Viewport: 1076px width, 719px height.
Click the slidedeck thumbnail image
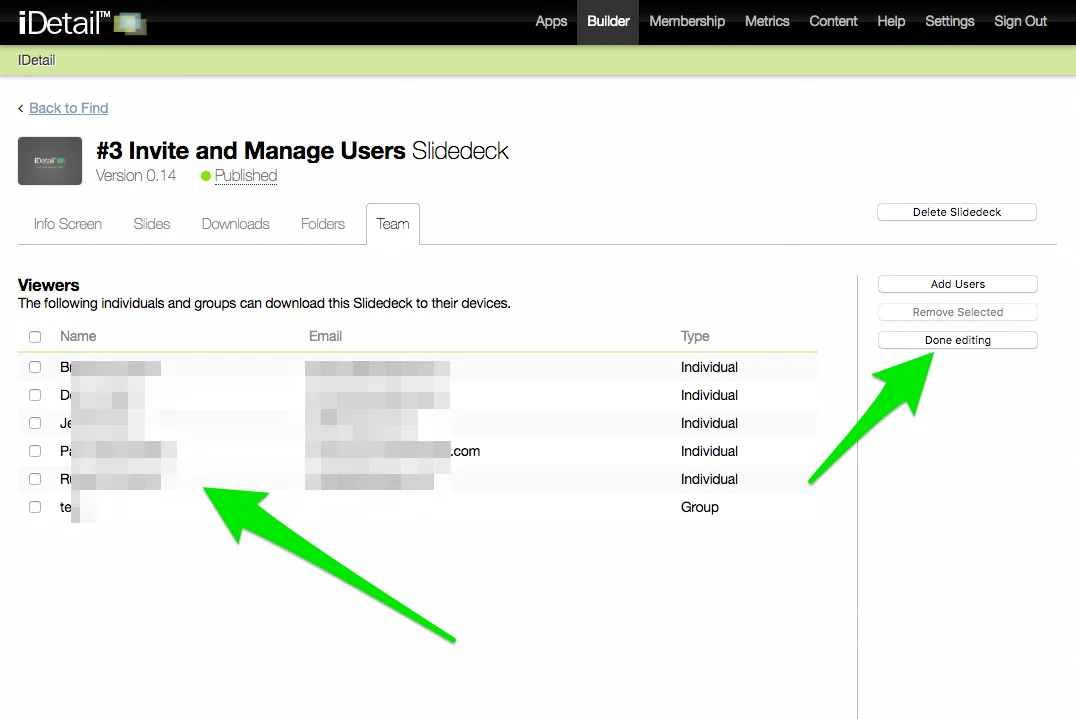(50, 161)
